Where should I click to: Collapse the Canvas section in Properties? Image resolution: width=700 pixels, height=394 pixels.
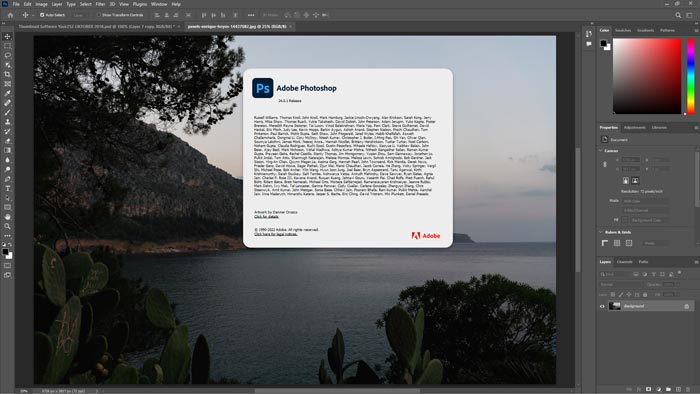[600, 151]
